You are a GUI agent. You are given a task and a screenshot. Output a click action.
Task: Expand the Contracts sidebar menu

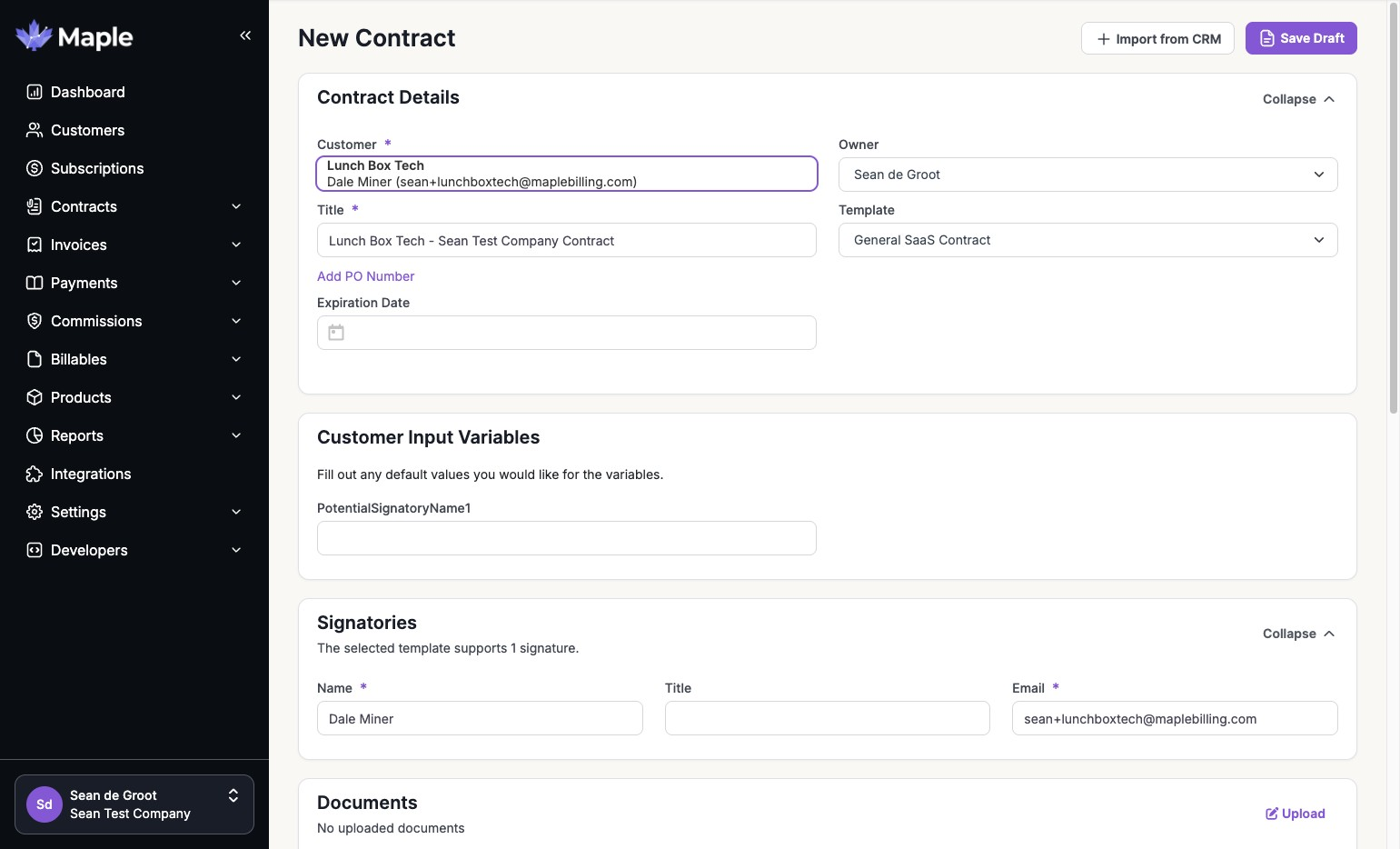point(236,206)
